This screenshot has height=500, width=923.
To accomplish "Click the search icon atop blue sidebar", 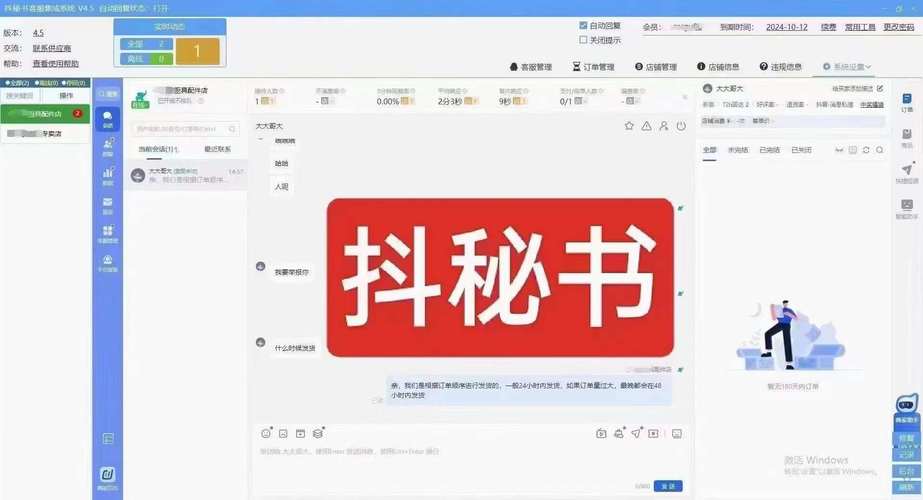I will [108, 94].
